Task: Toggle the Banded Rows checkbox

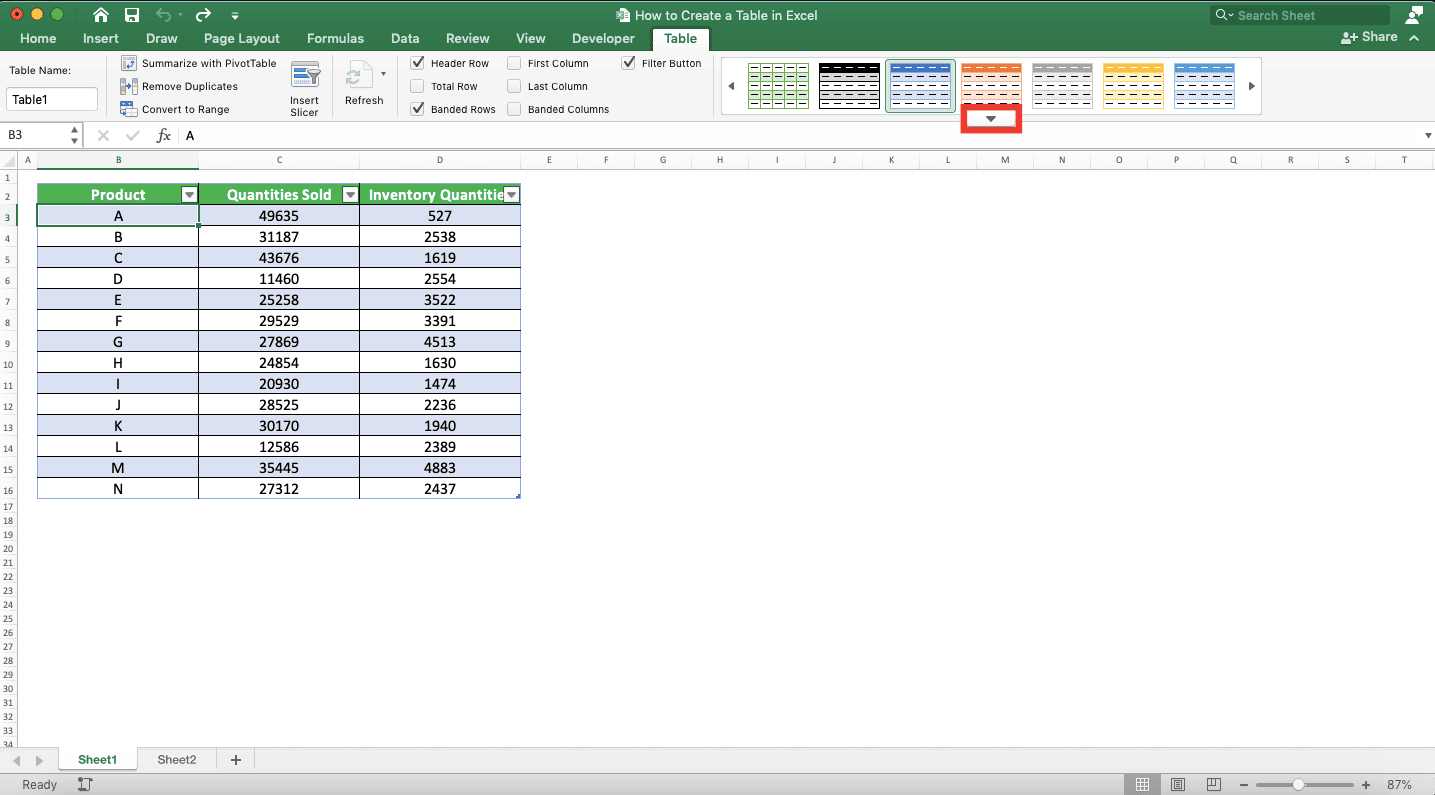Action: point(418,109)
